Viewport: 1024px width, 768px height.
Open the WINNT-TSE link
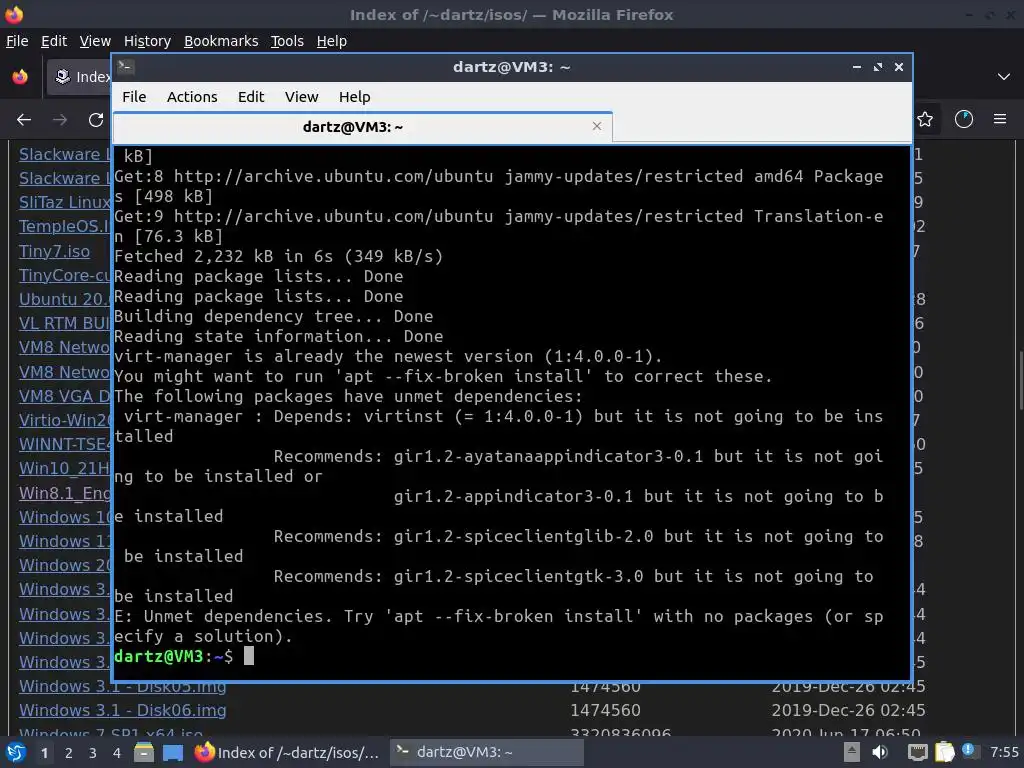coord(65,444)
